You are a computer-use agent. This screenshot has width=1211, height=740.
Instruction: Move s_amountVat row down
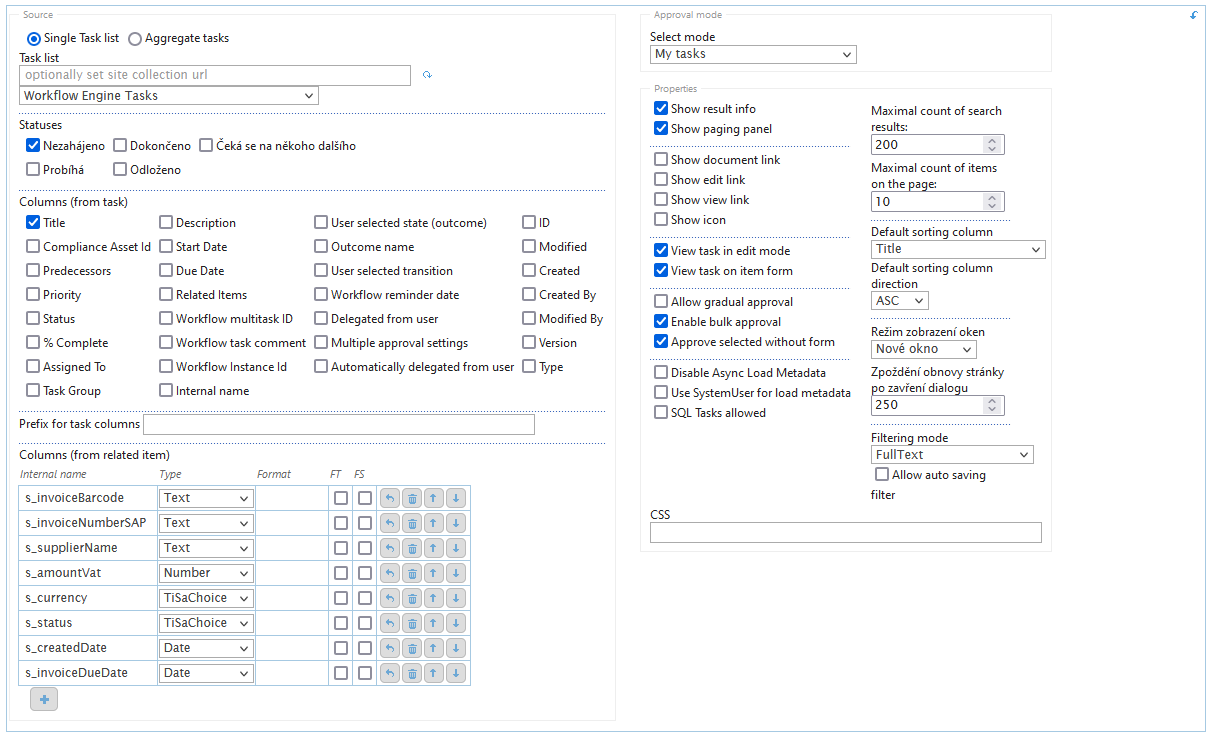pos(456,573)
